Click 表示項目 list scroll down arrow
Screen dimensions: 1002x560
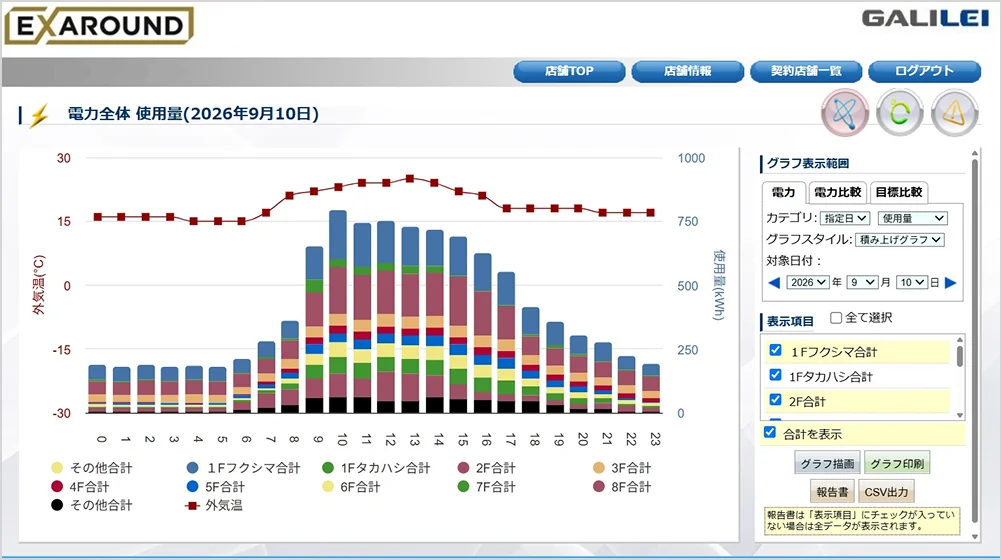pyautogui.click(x=959, y=415)
